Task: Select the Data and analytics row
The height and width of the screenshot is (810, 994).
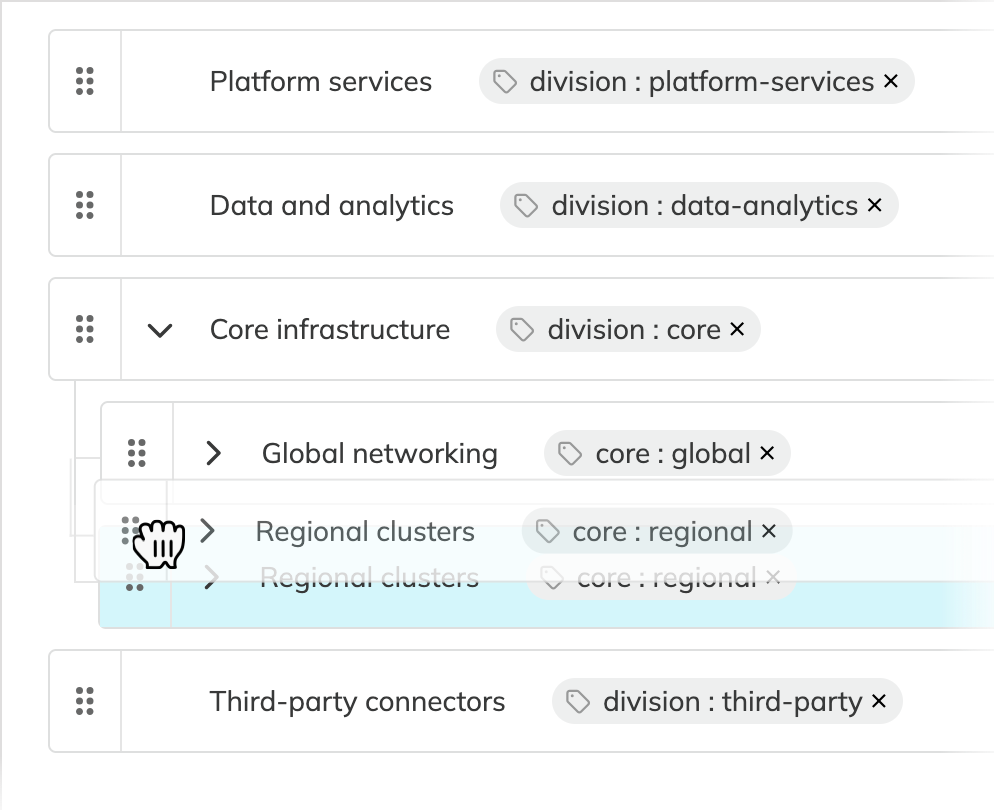Action: [331, 205]
